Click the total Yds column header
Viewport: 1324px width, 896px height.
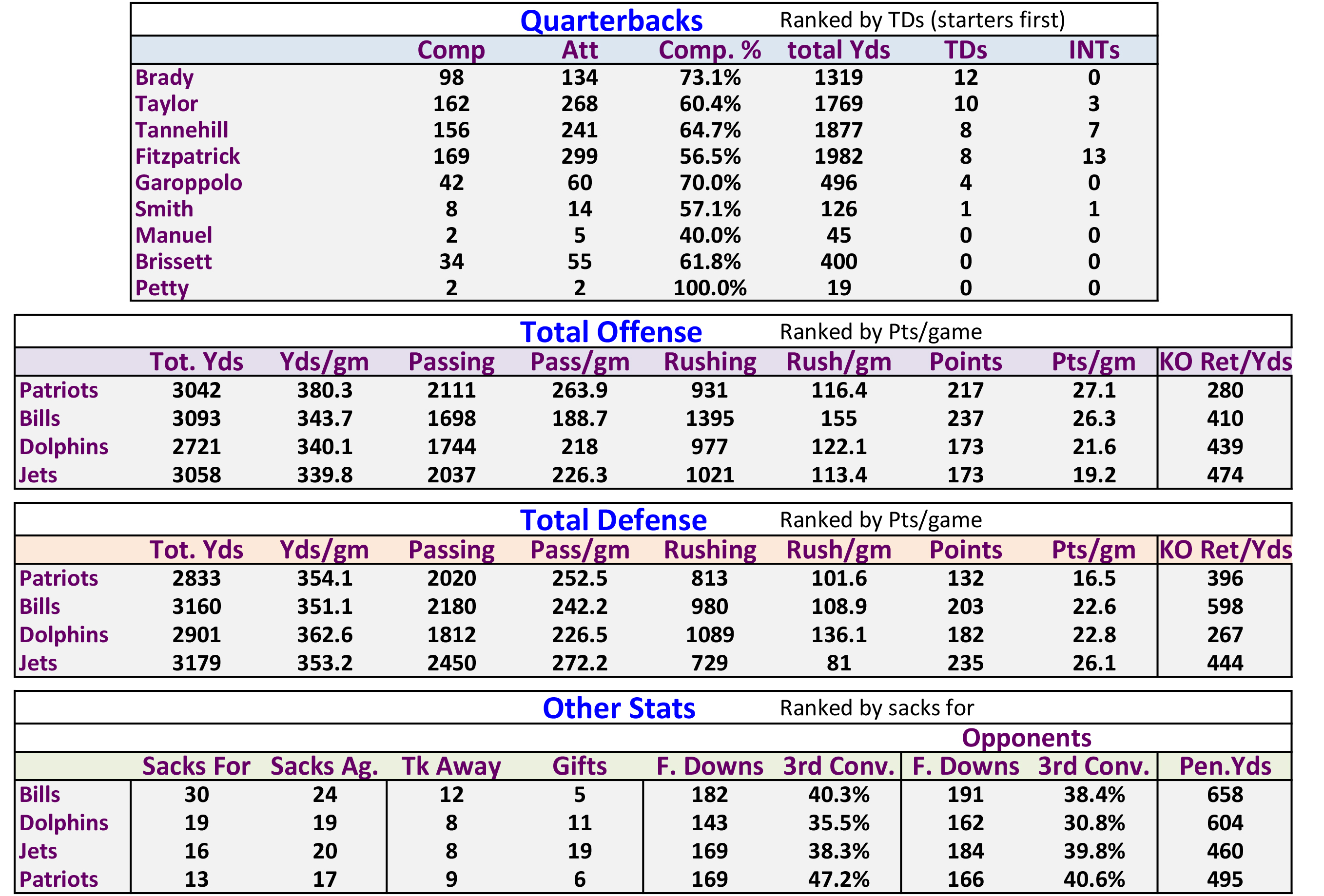tap(838, 50)
